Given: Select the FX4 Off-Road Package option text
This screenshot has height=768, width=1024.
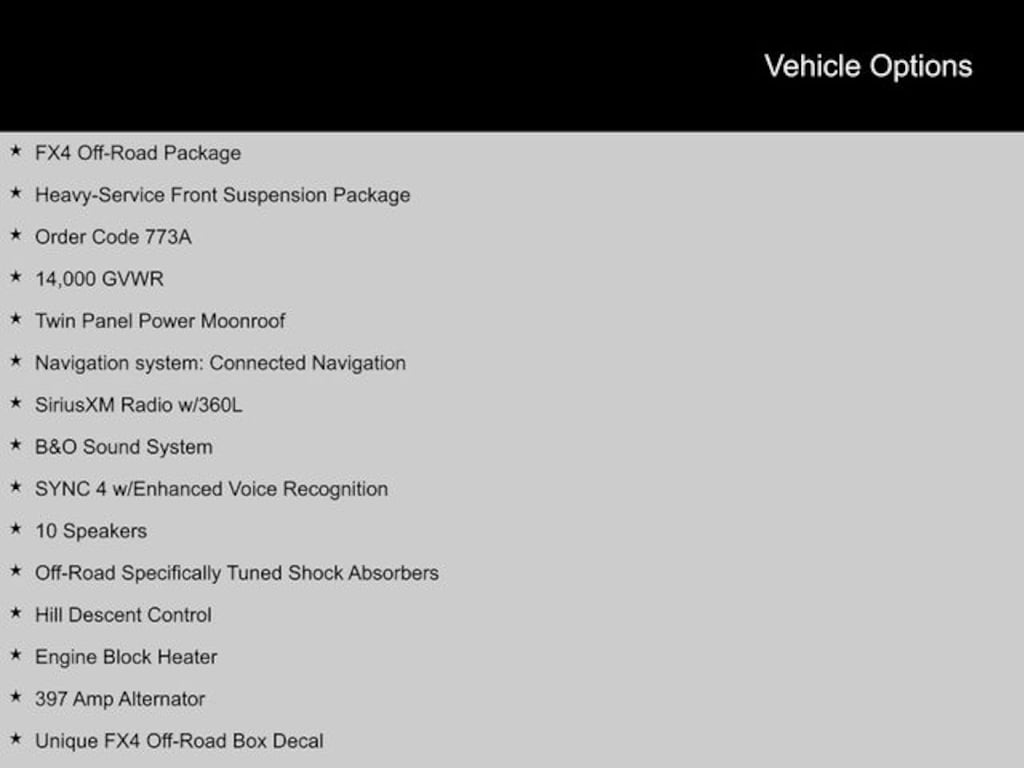Looking at the screenshot, I should [138, 153].
